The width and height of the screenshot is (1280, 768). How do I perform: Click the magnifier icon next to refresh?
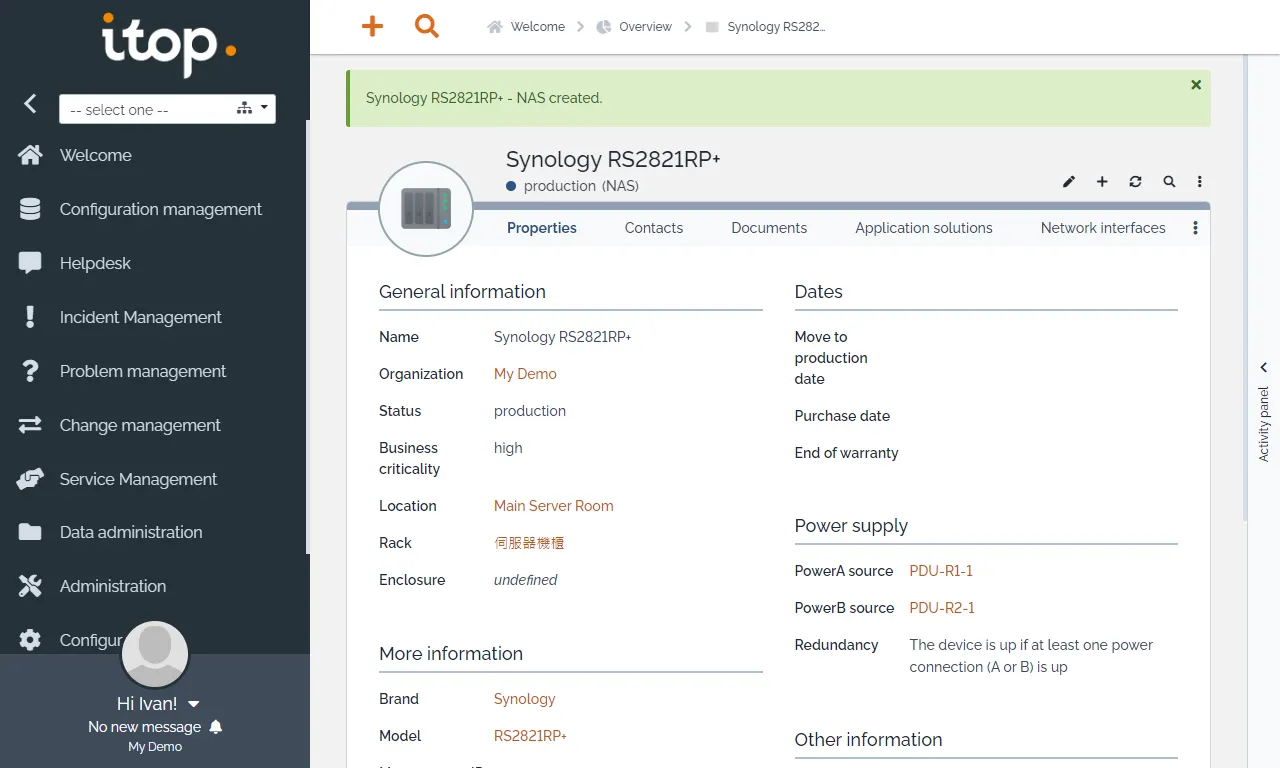[x=1169, y=182]
